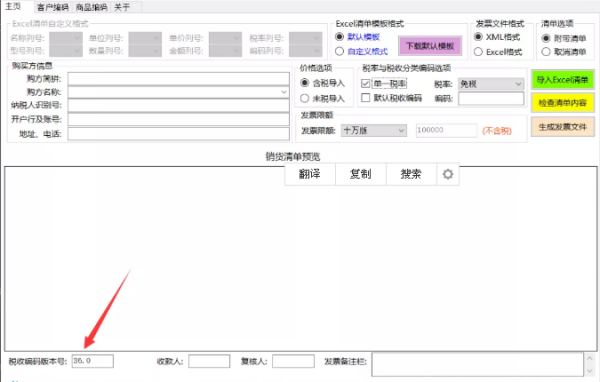Open the 金额列号 dropdown
600x382 pixels.
click(225, 51)
